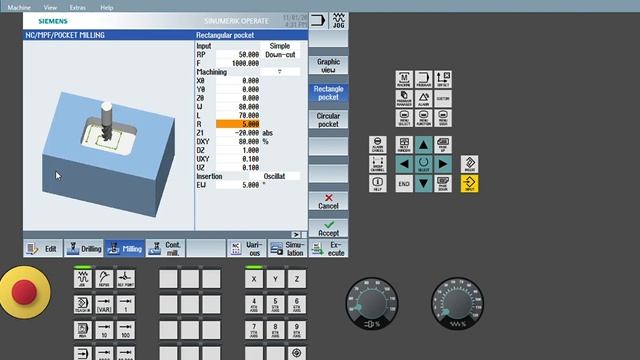Open the Help menu
The image size is (640, 360).
click(x=107, y=7)
